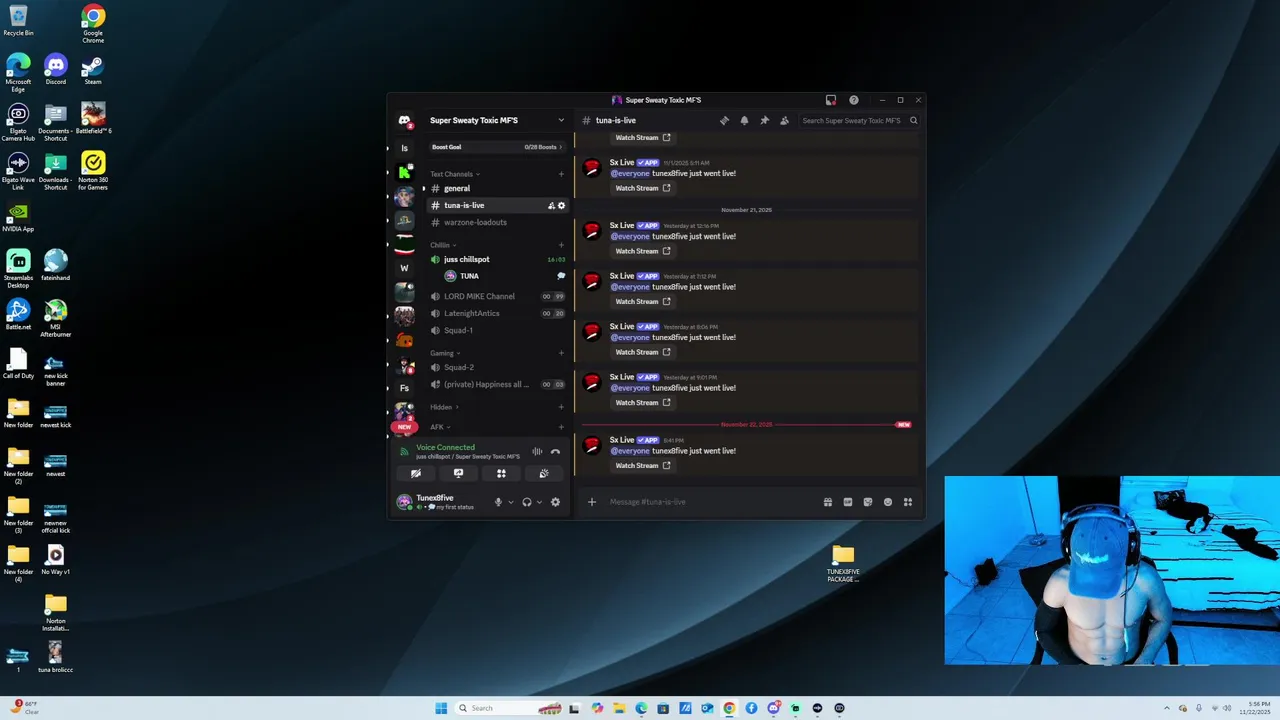Image resolution: width=1280 pixels, height=720 pixels.
Task: Click Watch Stream under 12:16 PM message
Action: 643,251
